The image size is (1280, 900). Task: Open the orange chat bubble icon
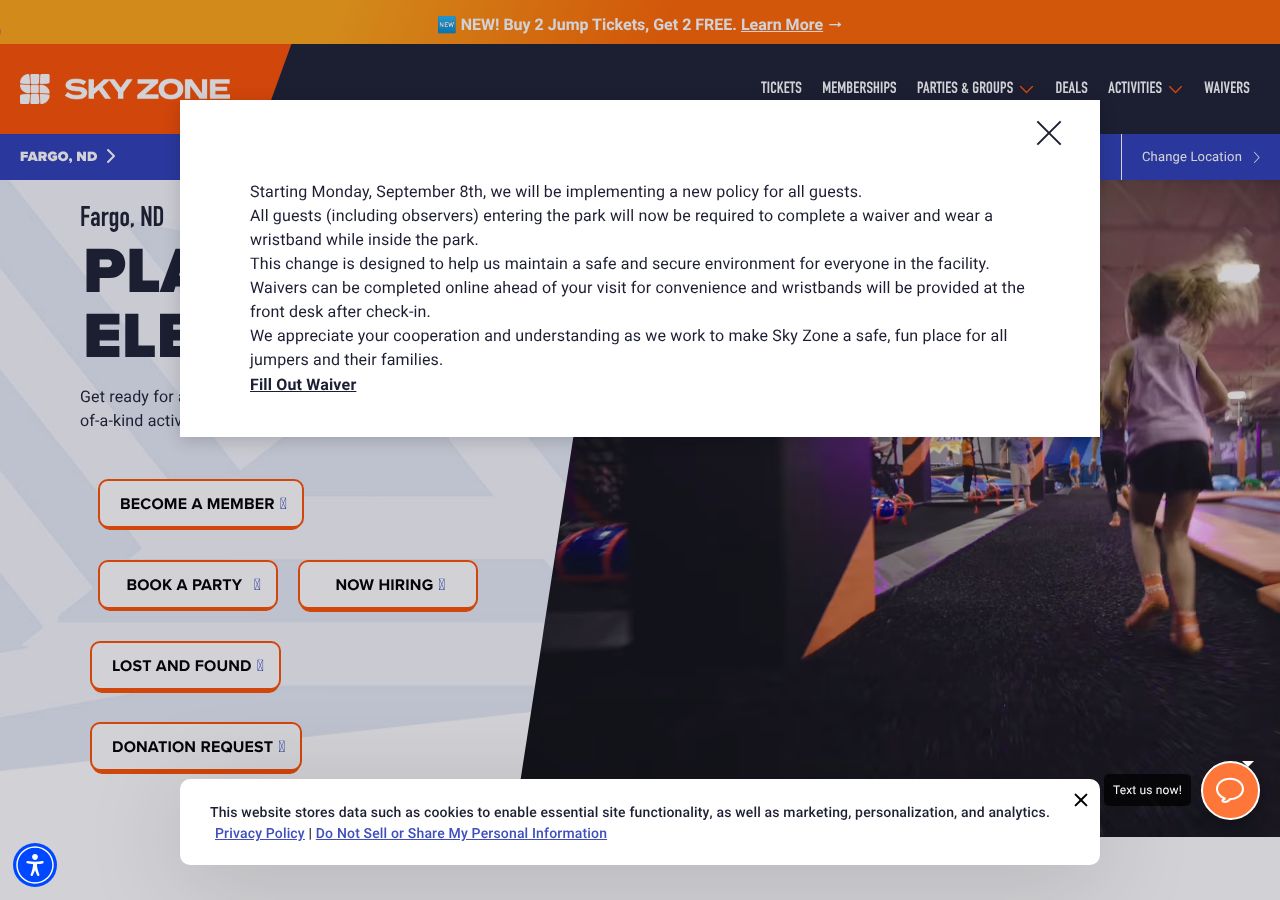click(x=1230, y=790)
